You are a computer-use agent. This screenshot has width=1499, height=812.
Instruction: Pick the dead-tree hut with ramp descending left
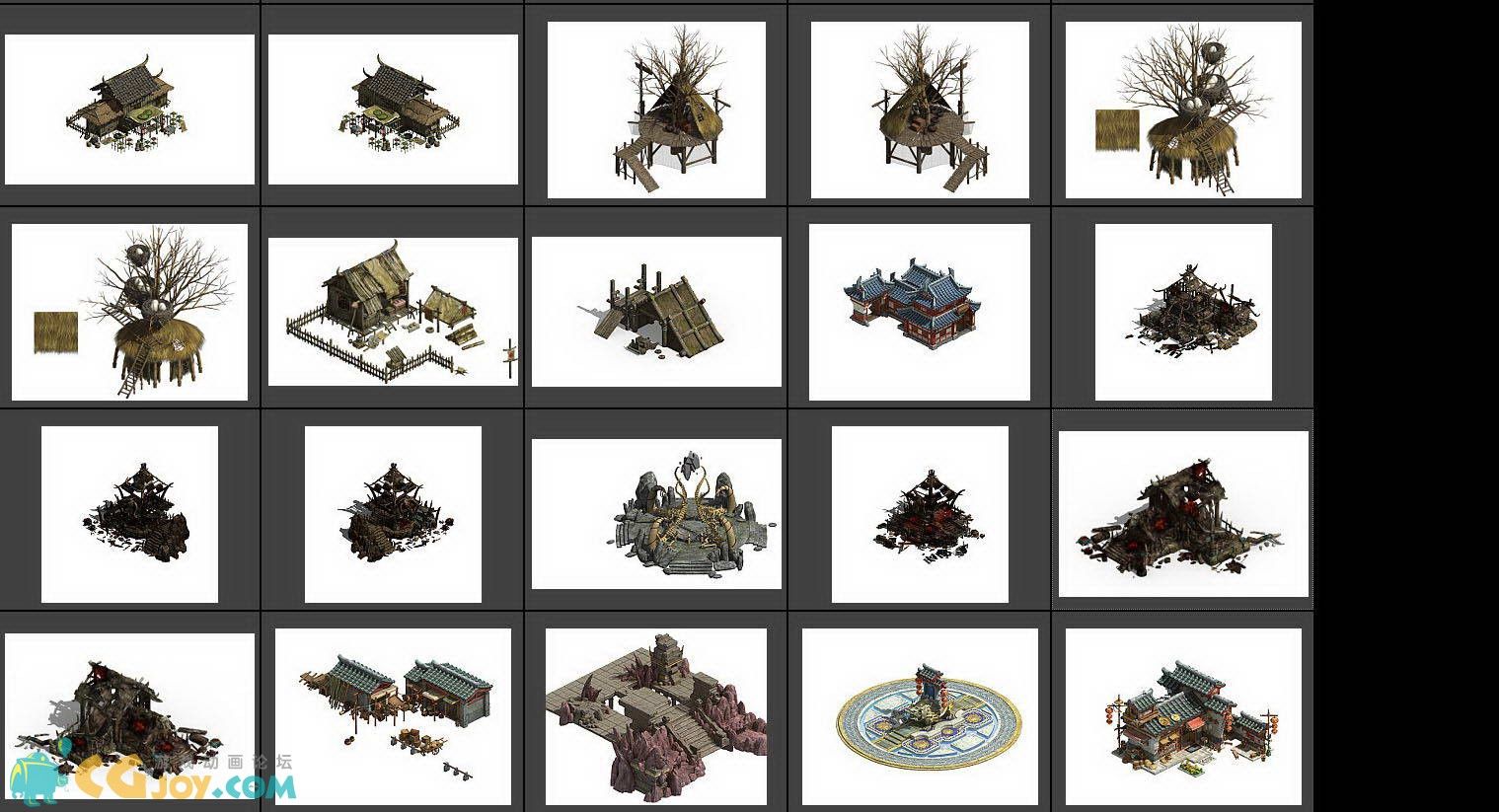pyautogui.click(x=656, y=111)
